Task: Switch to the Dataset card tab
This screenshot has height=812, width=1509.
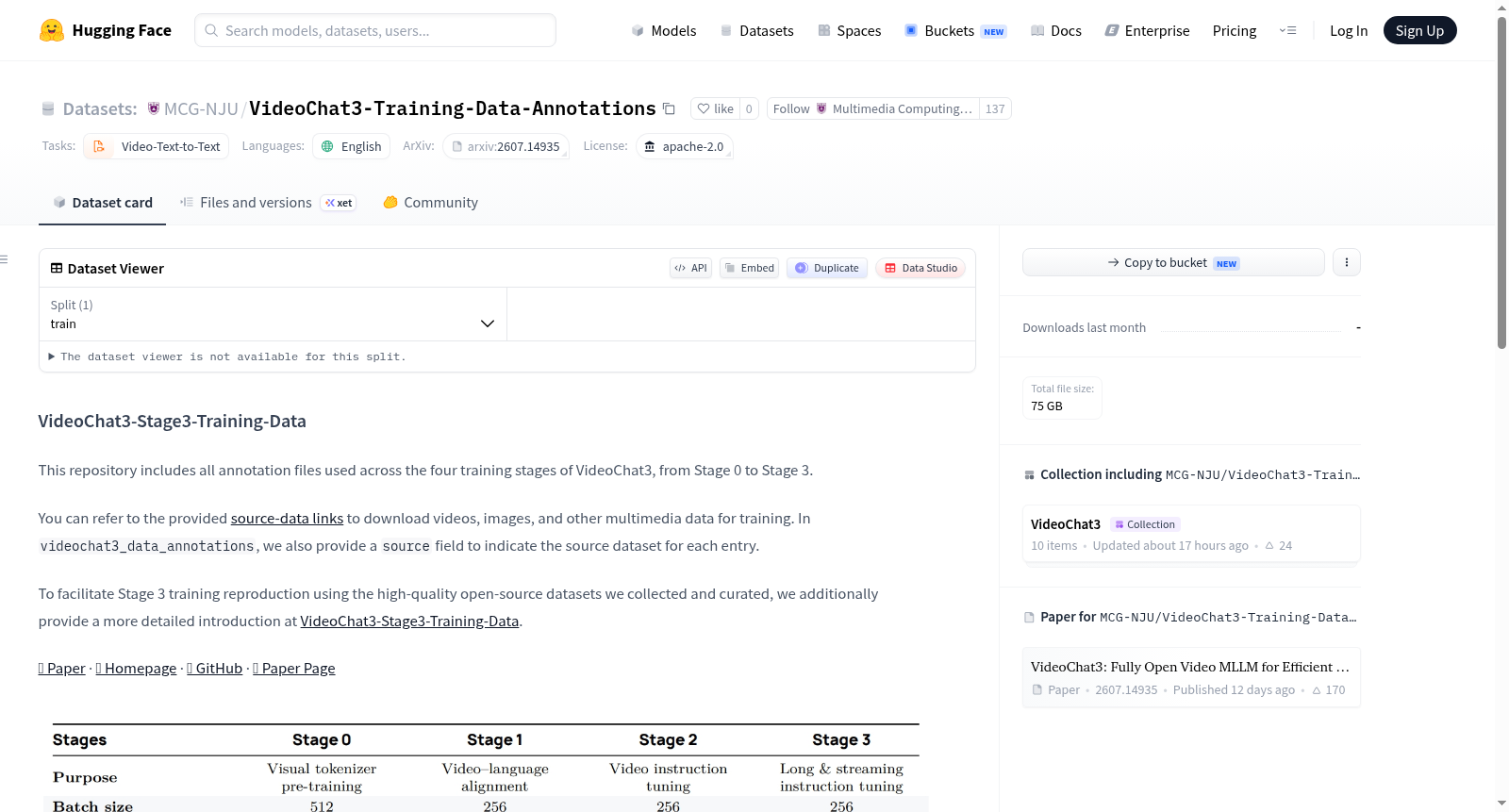Action: tap(102, 202)
